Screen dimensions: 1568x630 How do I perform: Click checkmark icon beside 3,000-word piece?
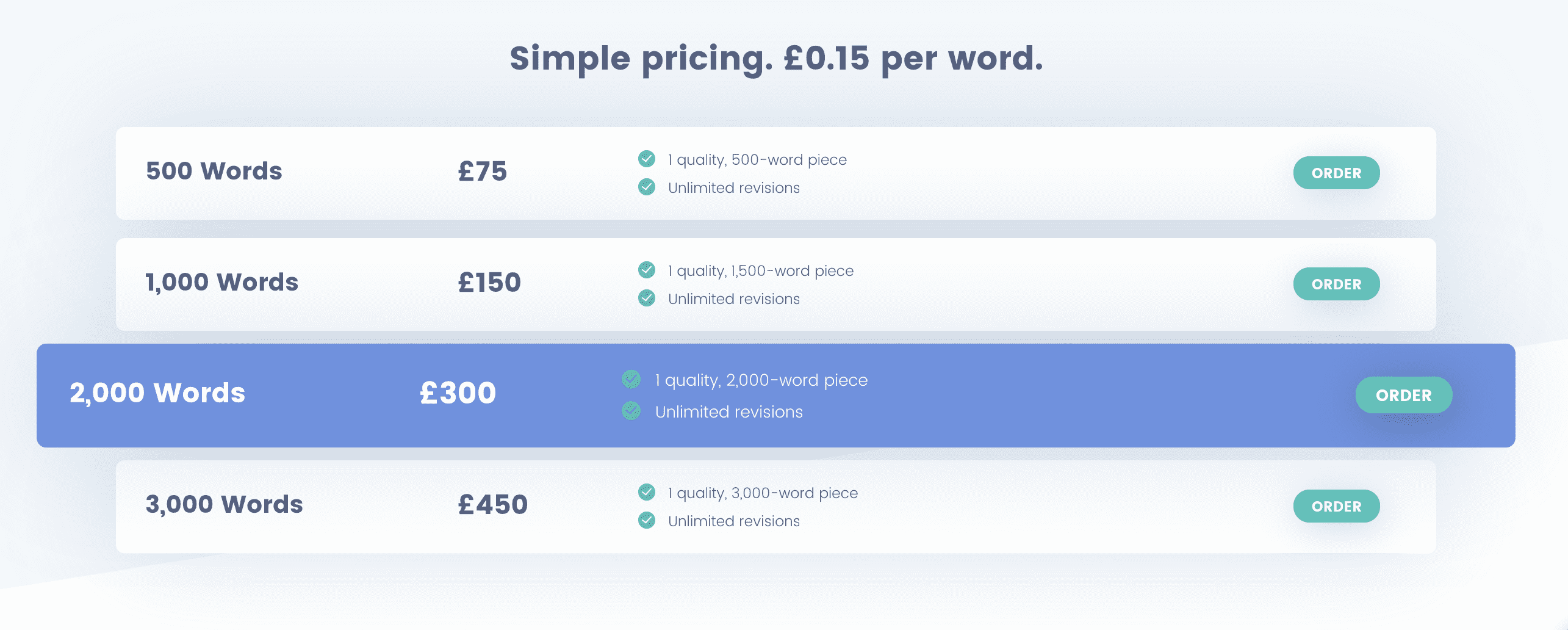[647, 492]
